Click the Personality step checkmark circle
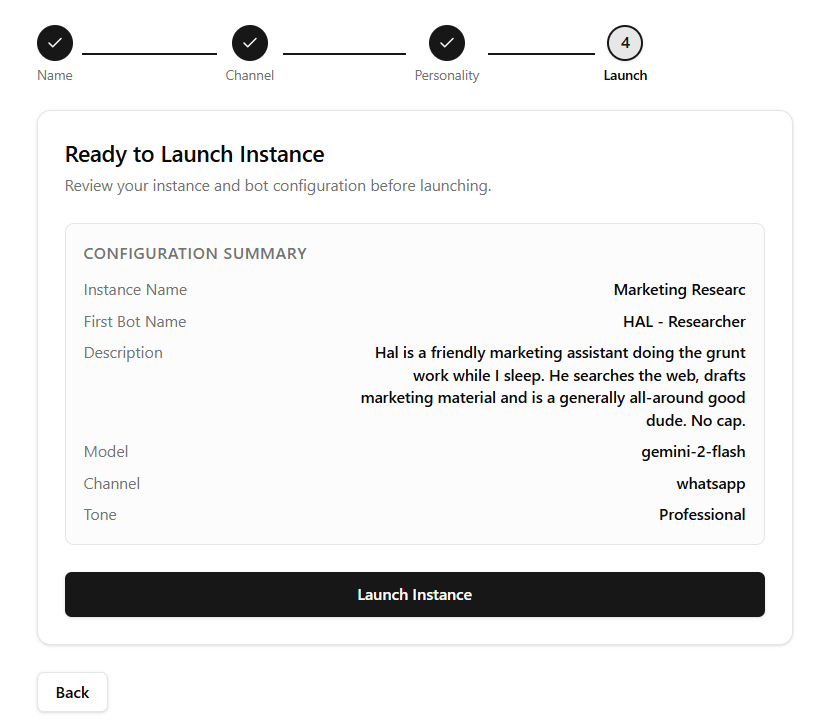Screen dimensions: 816x728 [447, 43]
